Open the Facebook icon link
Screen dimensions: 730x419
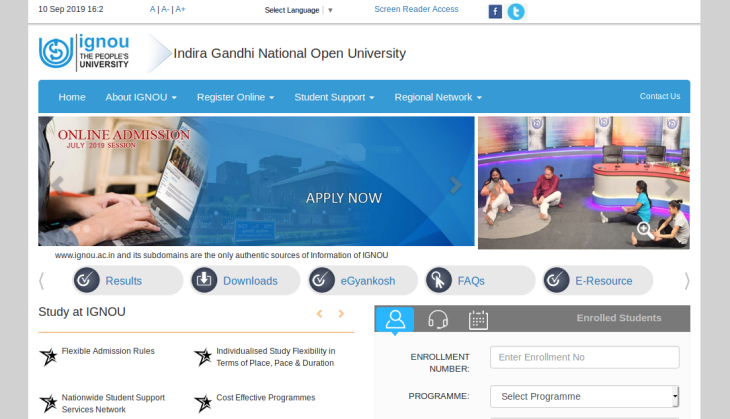point(495,11)
